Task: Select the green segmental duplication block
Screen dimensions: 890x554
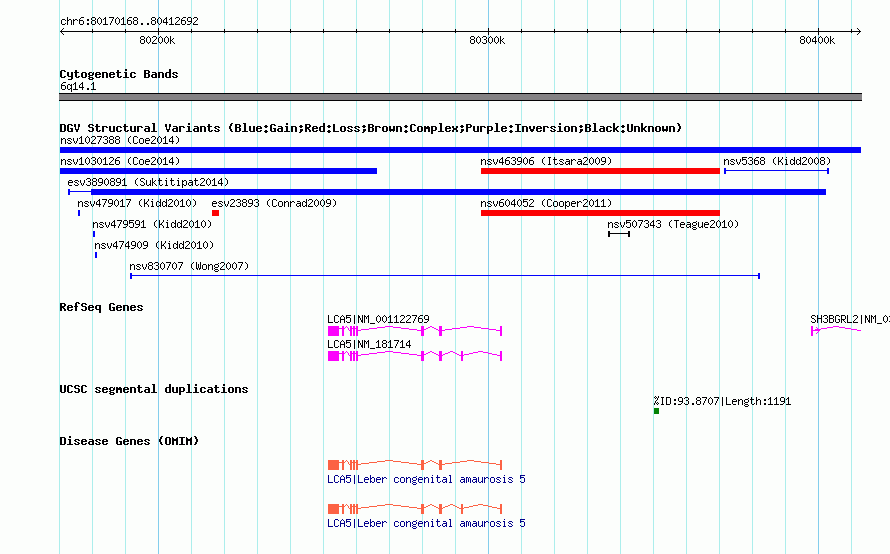Action: (x=656, y=411)
